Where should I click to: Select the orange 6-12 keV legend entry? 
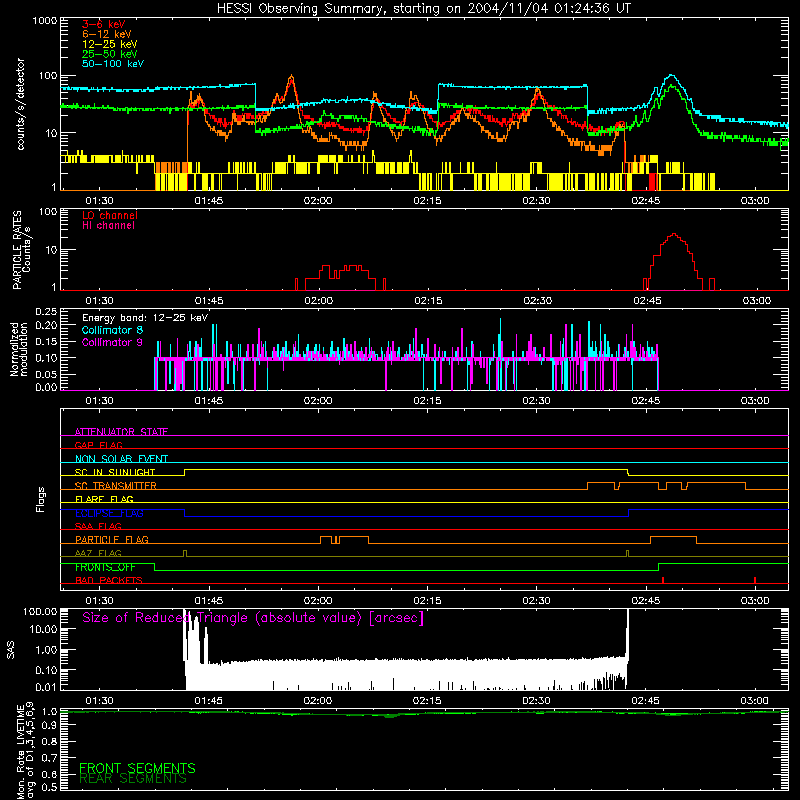[x=107, y=34]
